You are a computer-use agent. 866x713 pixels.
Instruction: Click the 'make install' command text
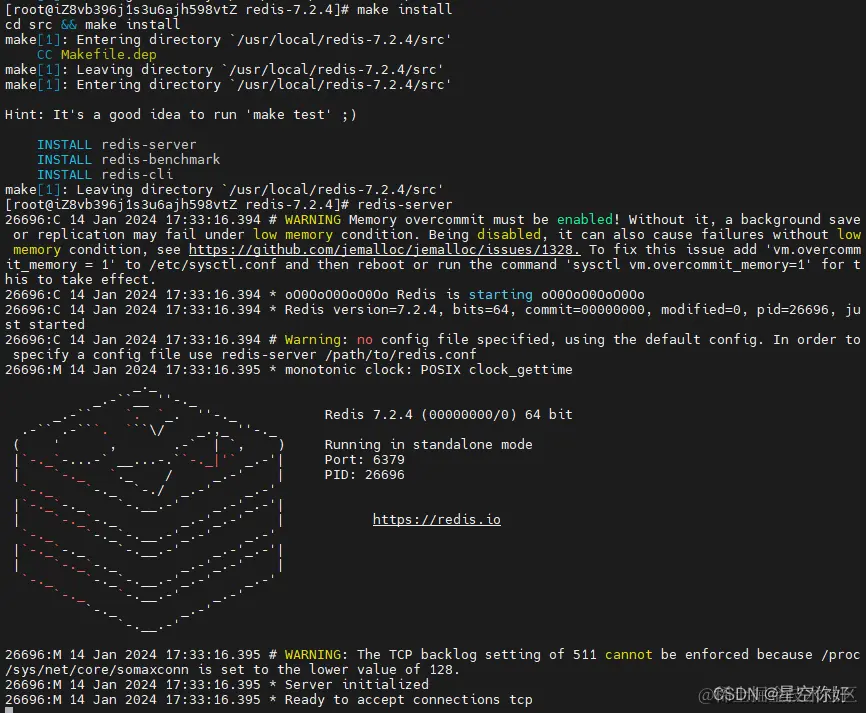[404, 9]
